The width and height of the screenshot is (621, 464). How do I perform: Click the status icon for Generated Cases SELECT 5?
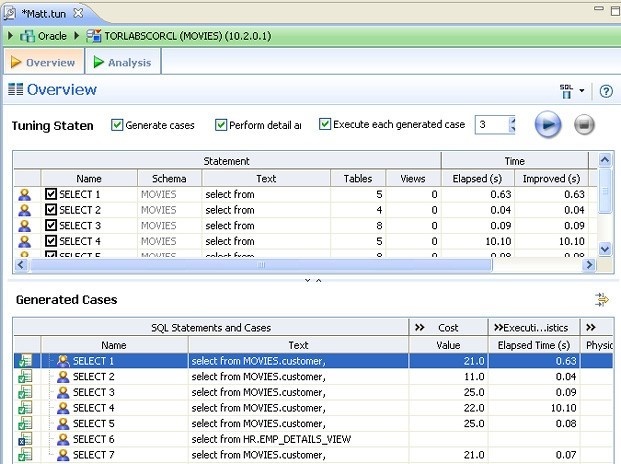25,423
